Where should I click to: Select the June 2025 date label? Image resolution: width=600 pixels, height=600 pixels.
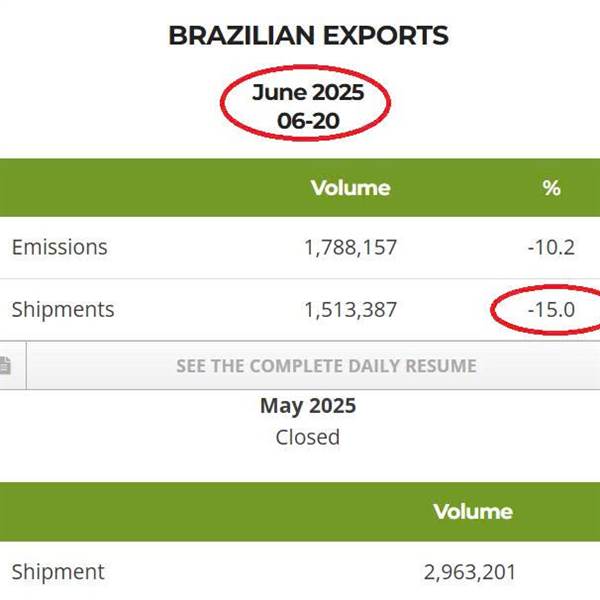[x=308, y=93]
